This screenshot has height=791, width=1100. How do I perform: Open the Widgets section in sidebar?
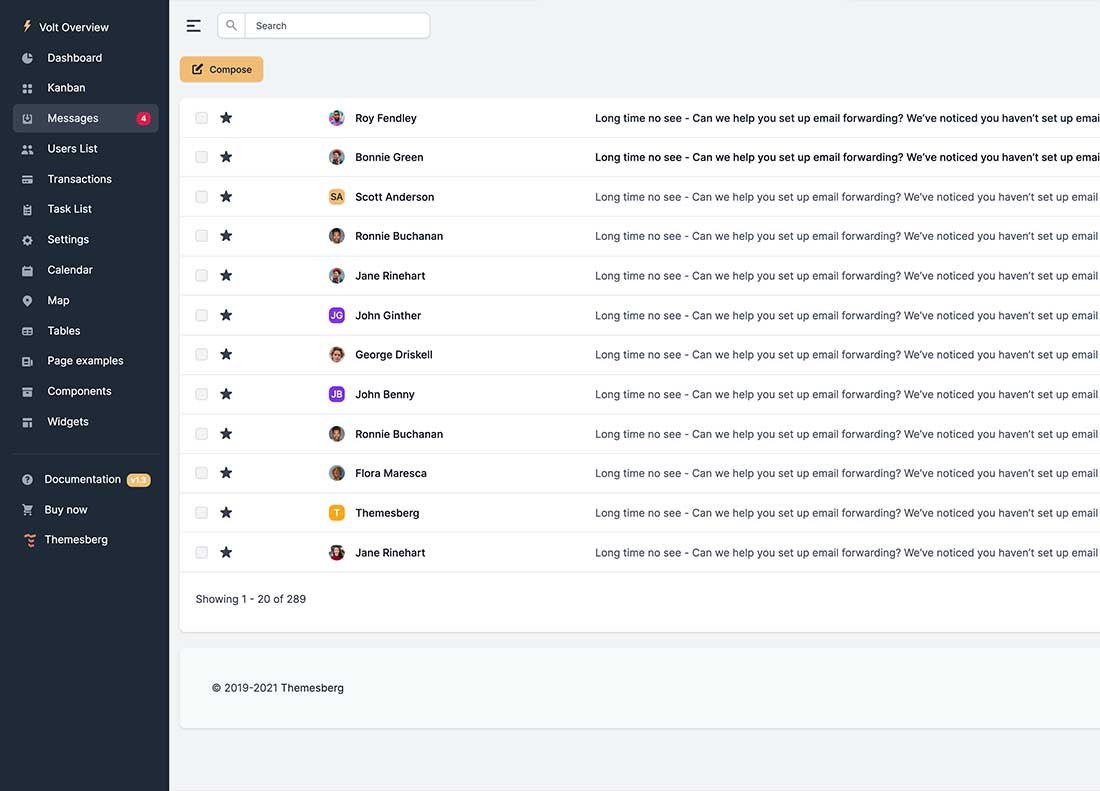(67, 421)
